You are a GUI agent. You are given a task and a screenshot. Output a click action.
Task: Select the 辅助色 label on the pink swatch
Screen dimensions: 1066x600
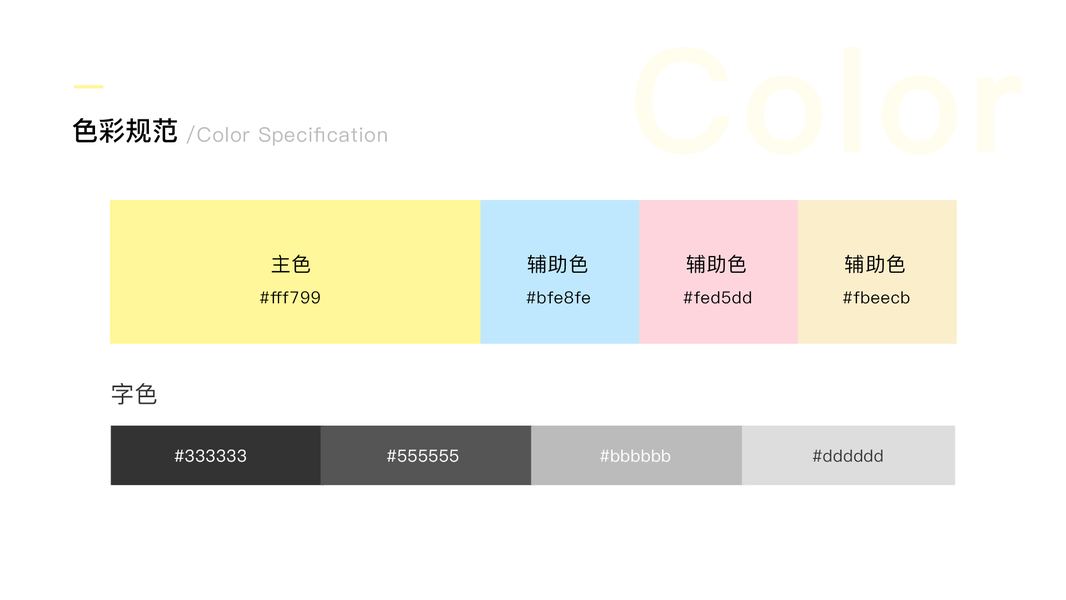pyautogui.click(x=716, y=265)
